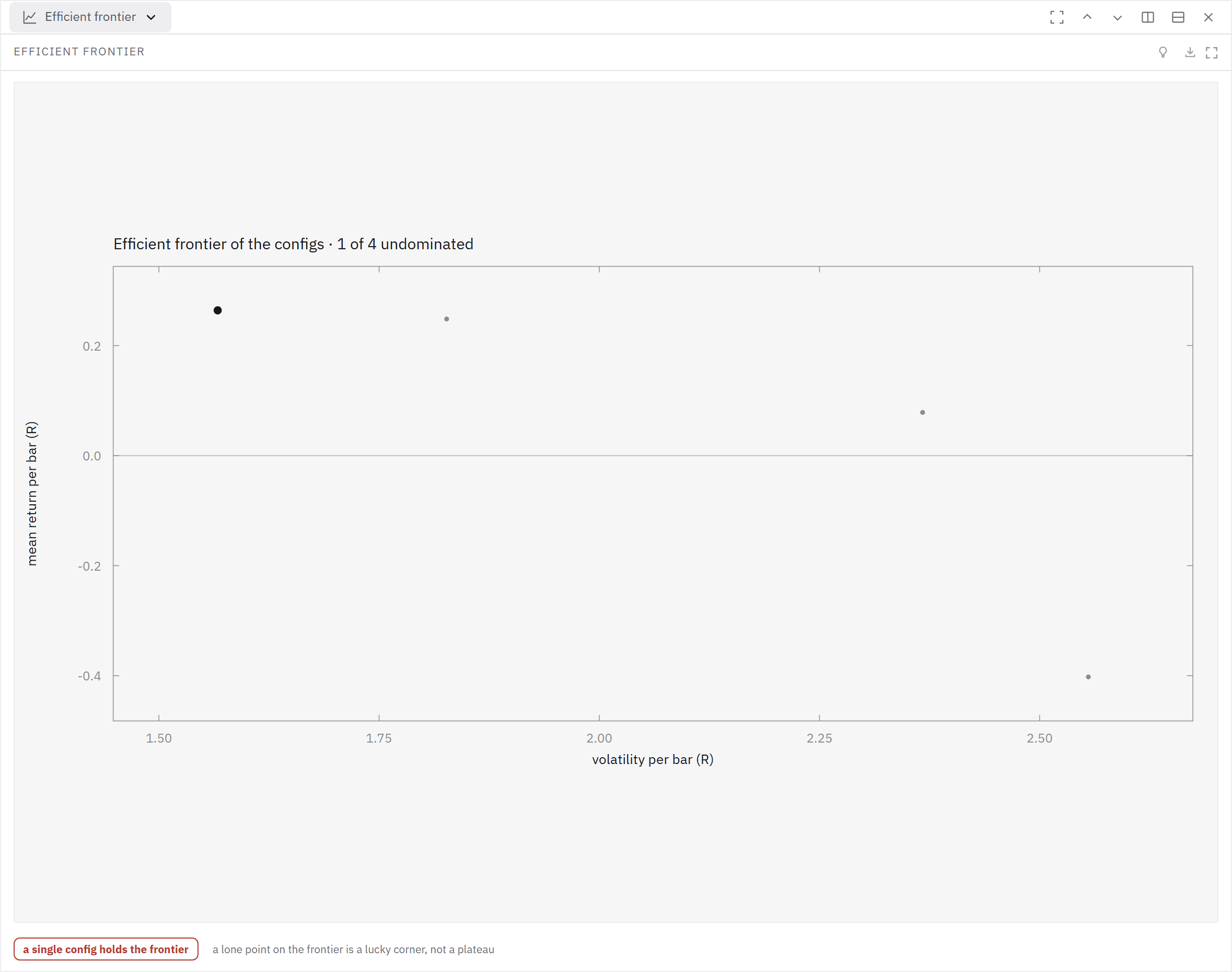Split the panel side by side
Screen dimensions: 1232x972
(1148, 17)
